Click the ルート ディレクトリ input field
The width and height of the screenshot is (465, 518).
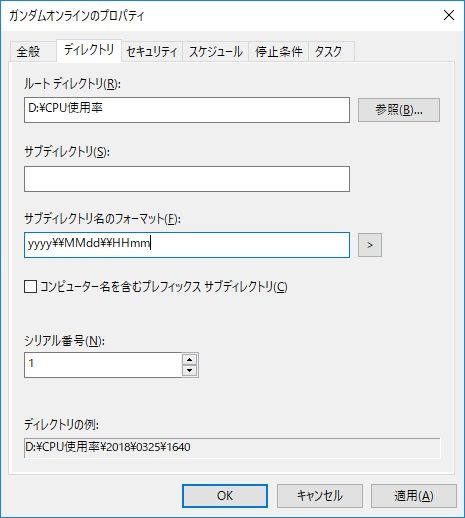(187, 110)
